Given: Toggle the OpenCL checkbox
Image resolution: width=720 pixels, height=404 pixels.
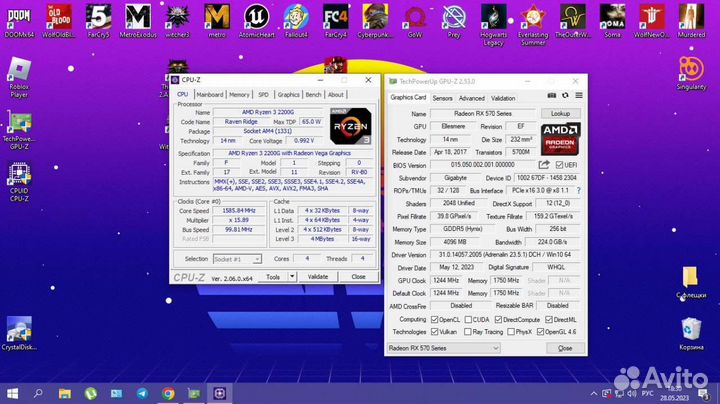Looking at the screenshot, I should click(434, 320).
